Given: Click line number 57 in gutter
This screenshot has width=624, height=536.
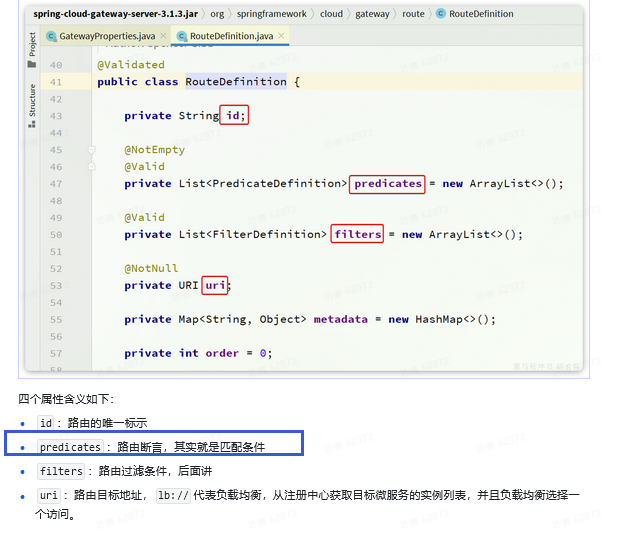Looking at the screenshot, I should (56, 353).
